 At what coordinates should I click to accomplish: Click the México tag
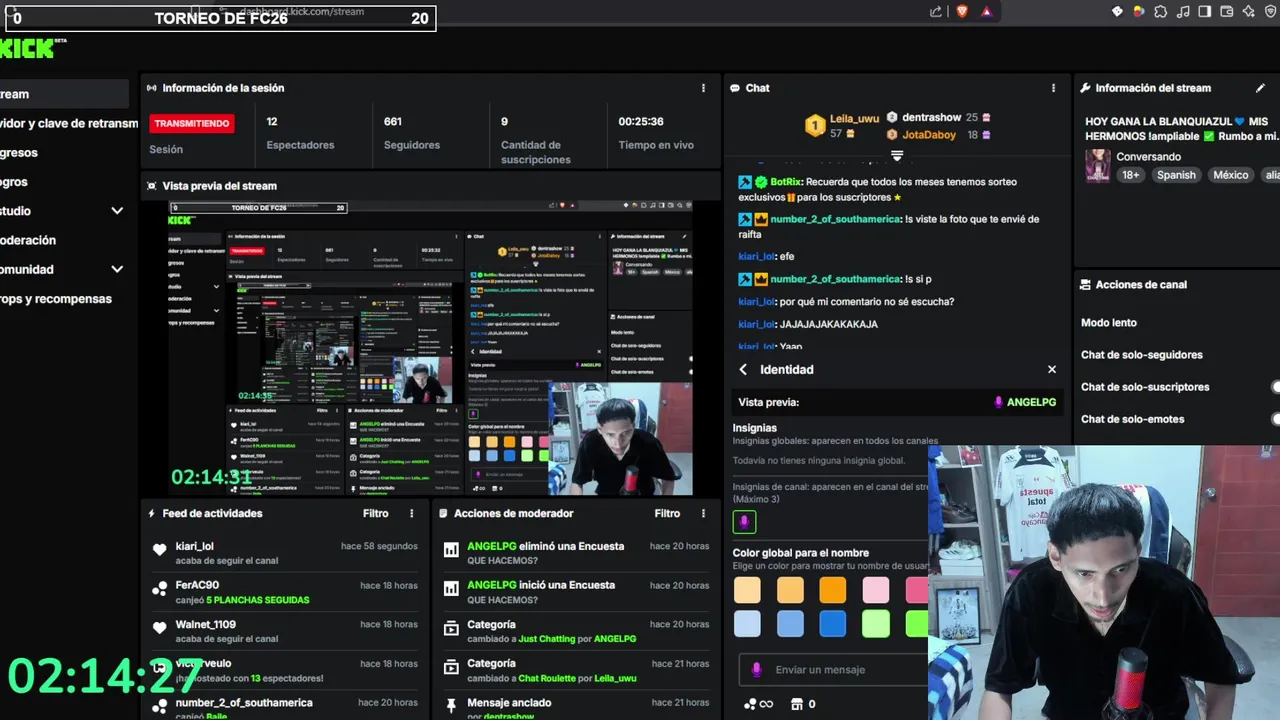tap(1231, 174)
